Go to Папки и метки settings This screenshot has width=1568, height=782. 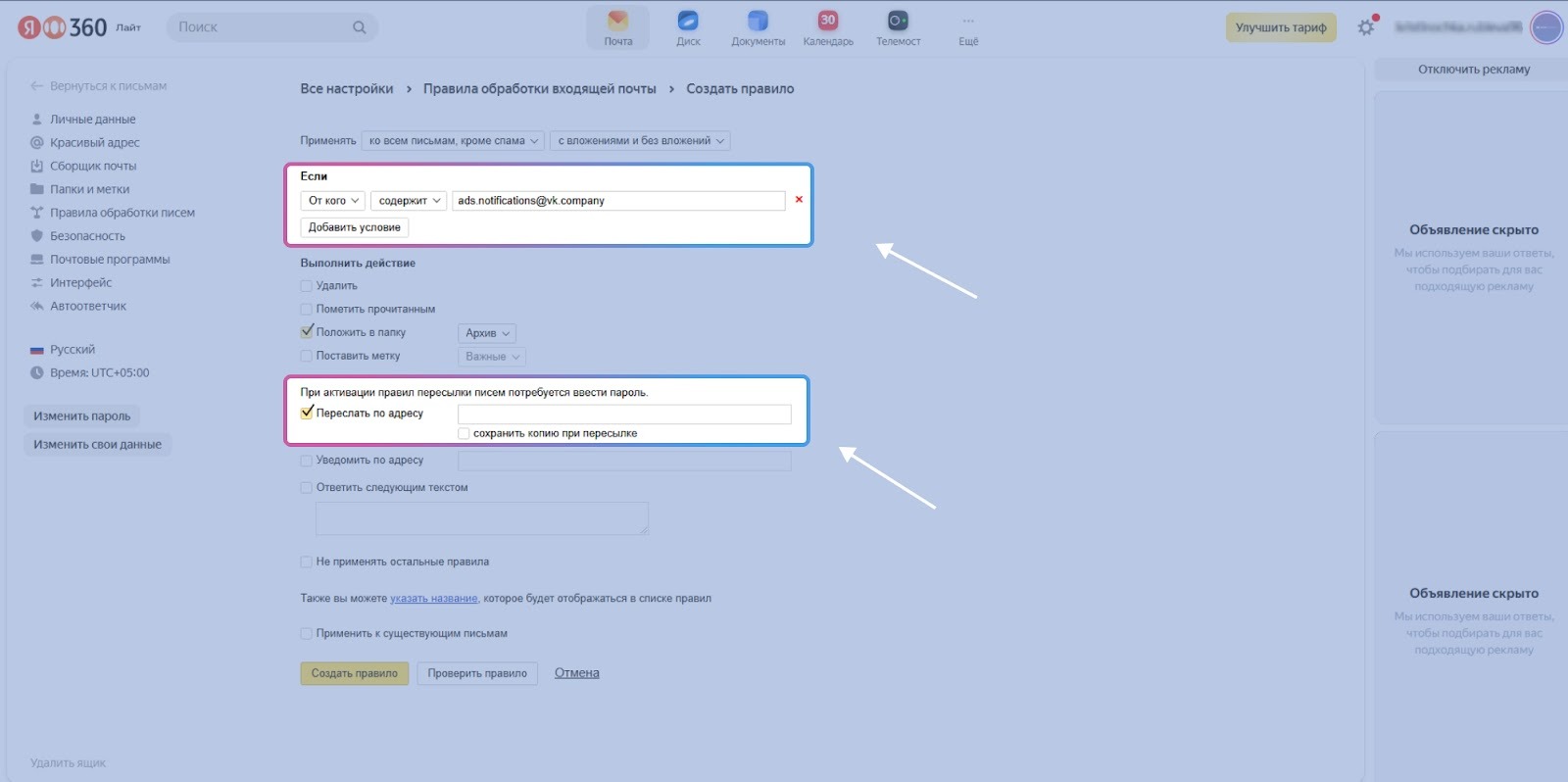pyautogui.click(x=89, y=189)
